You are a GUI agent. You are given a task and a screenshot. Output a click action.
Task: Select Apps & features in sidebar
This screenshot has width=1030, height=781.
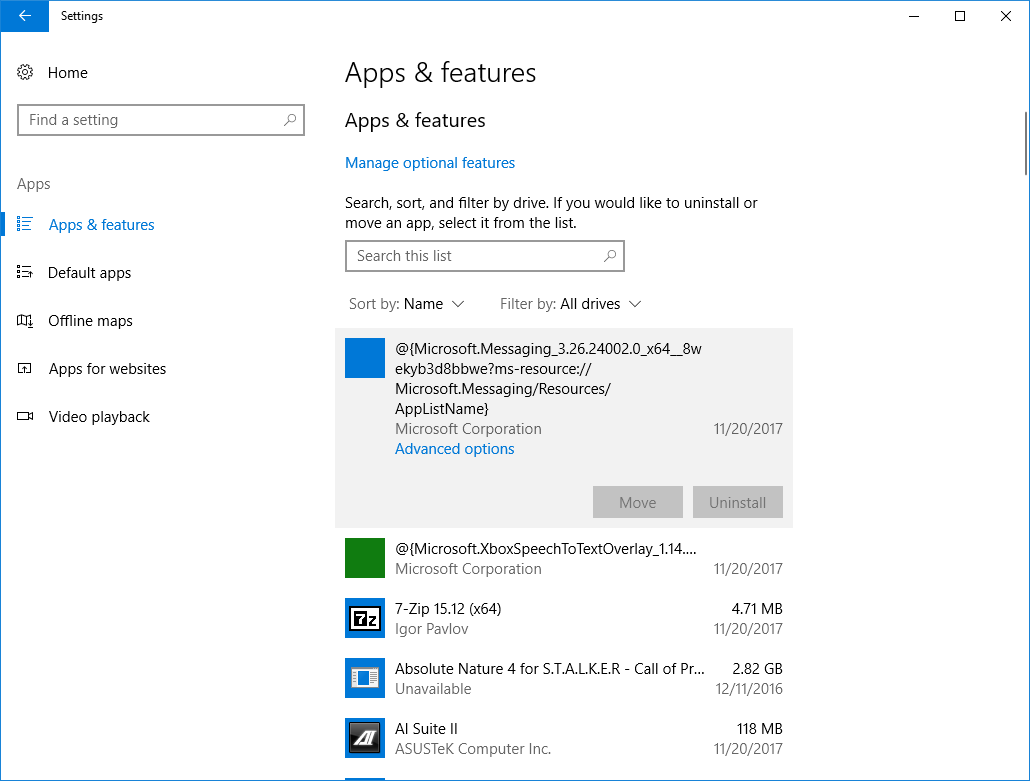[102, 225]
